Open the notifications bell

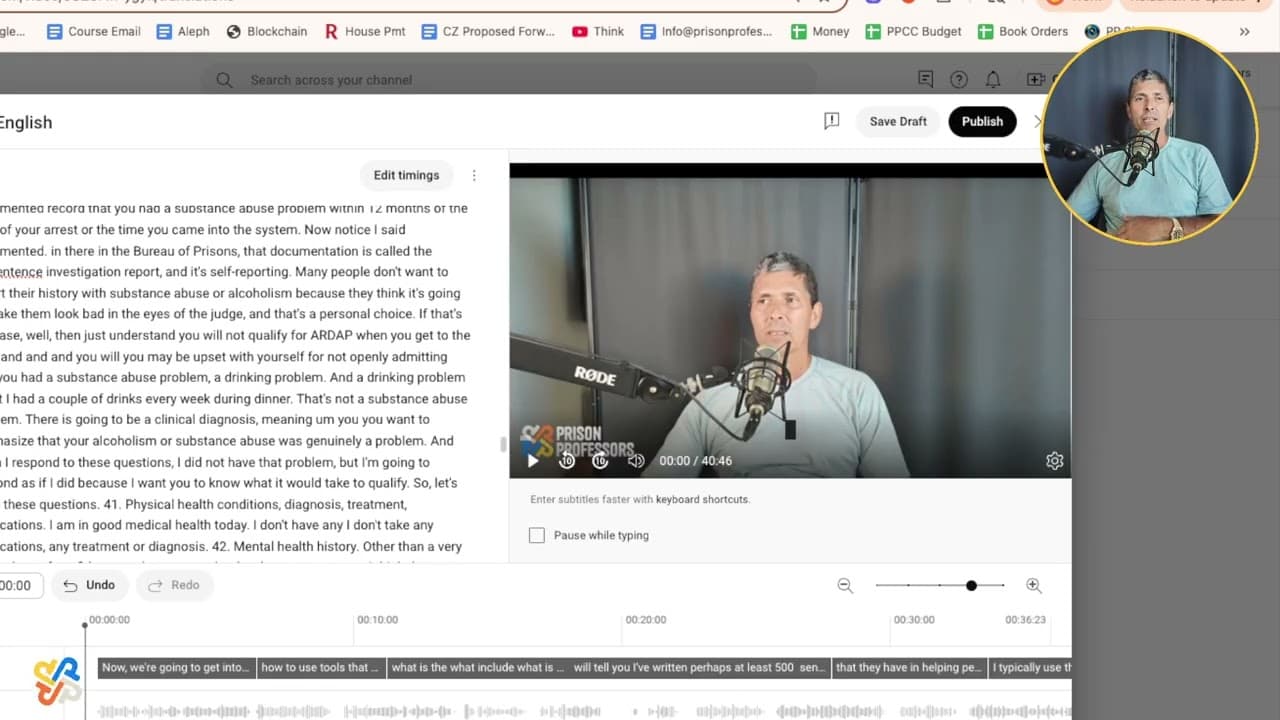coord(993,80)
